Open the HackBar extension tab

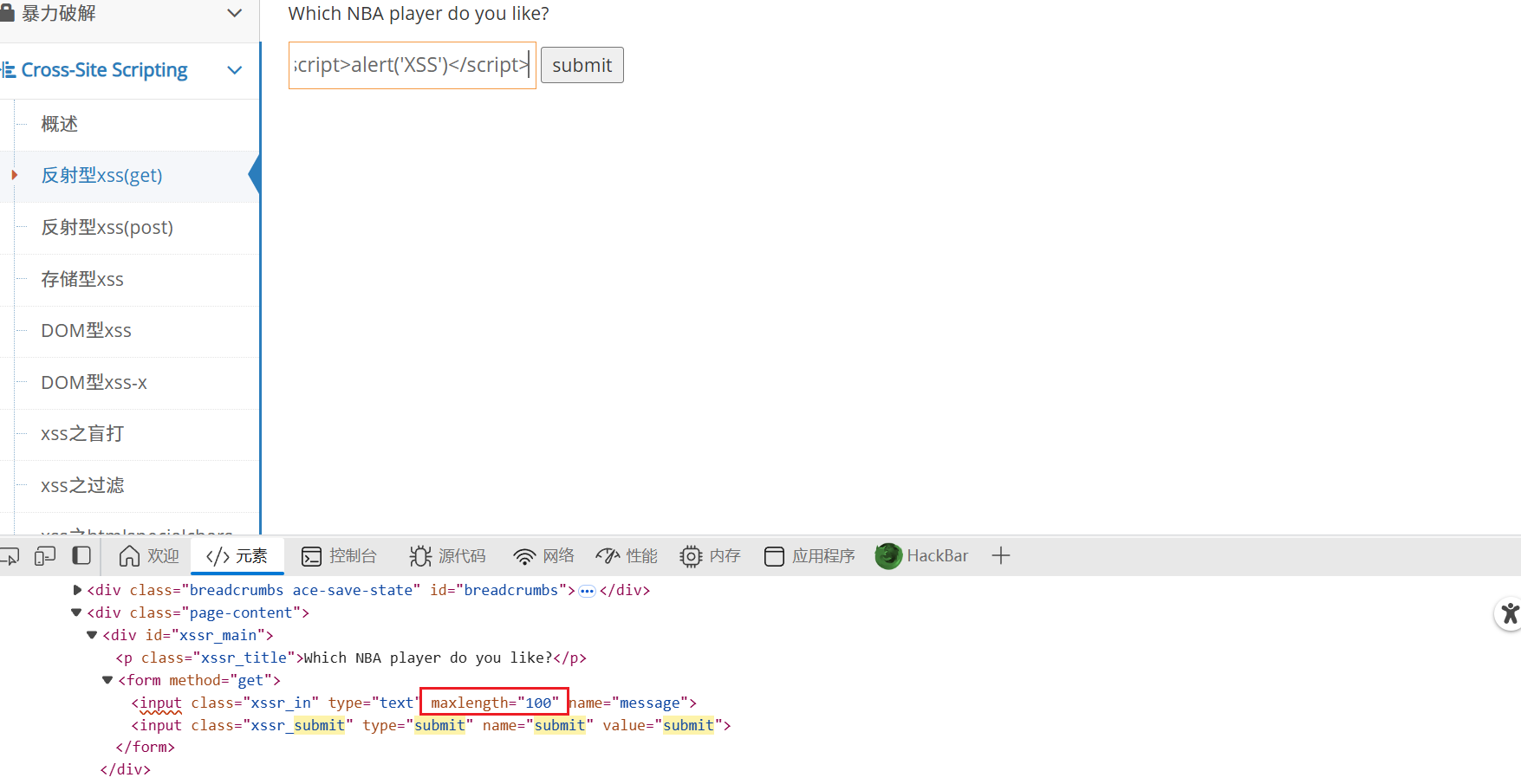[x=922, y=556]
